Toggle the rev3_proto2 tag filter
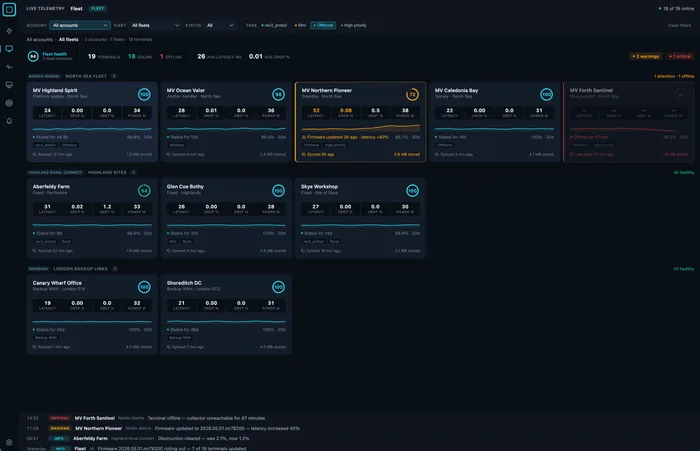 tap(274, 25)
